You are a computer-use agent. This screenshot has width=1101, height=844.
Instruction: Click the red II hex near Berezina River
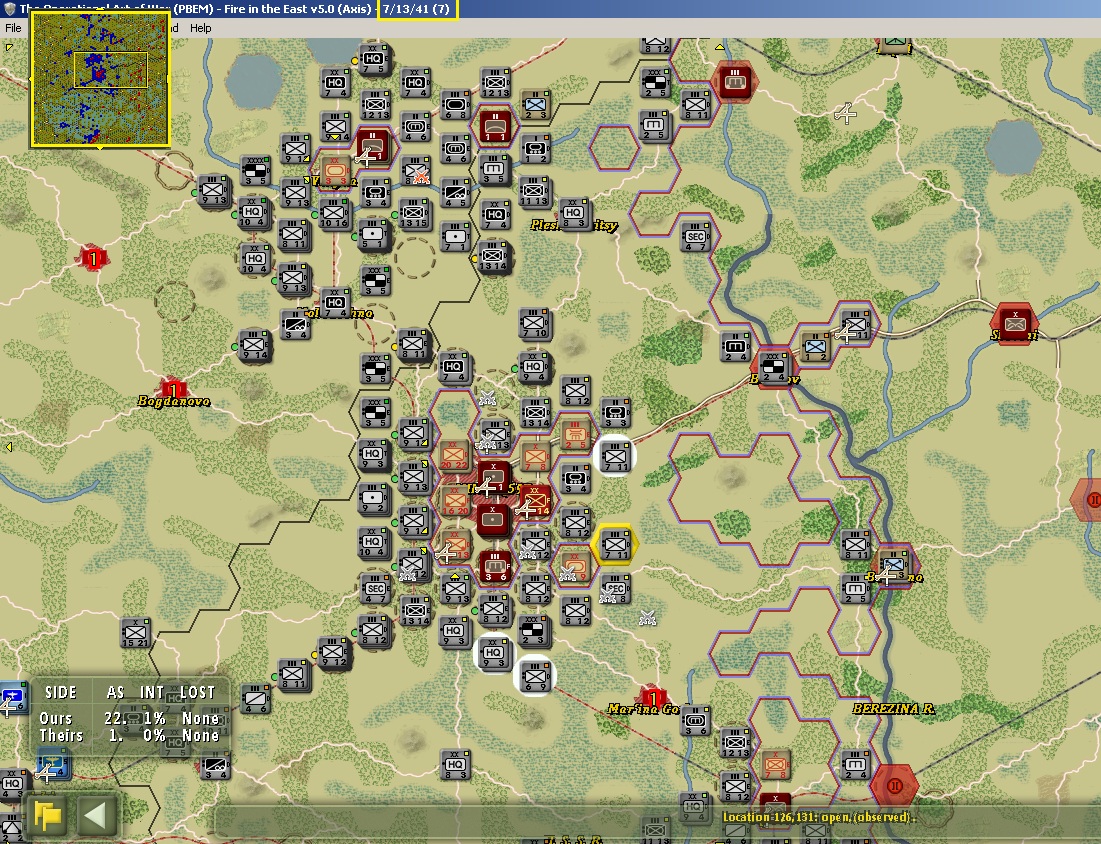pos(895,785)
